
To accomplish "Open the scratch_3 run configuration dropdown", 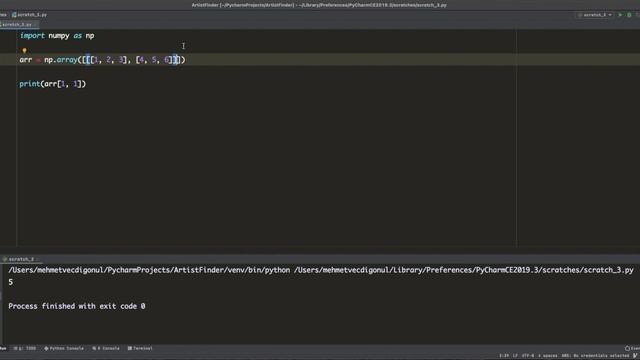I will click(x=595, y=15).
